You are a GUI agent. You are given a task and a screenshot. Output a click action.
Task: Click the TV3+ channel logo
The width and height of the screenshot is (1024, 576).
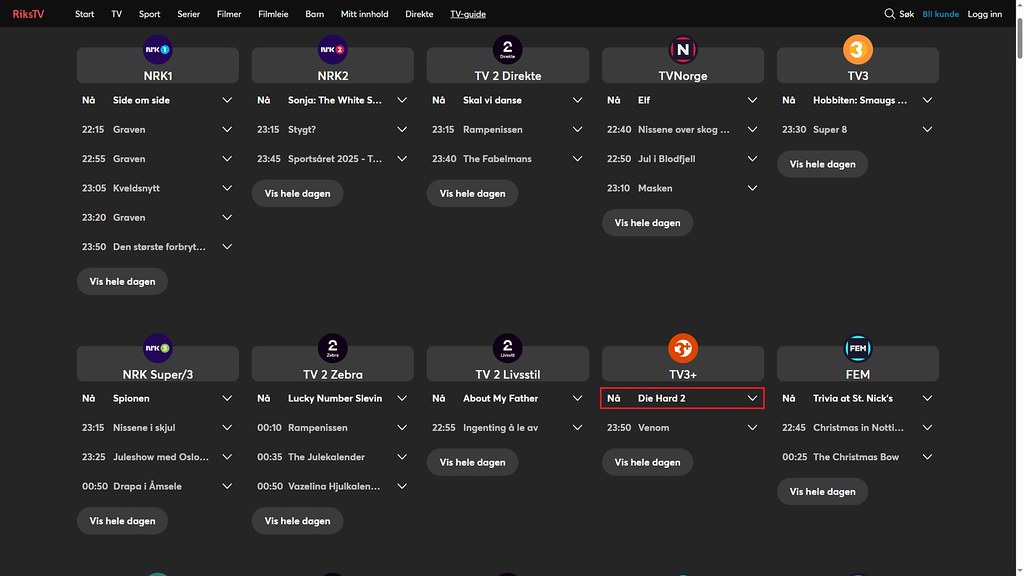click(682, 348)
